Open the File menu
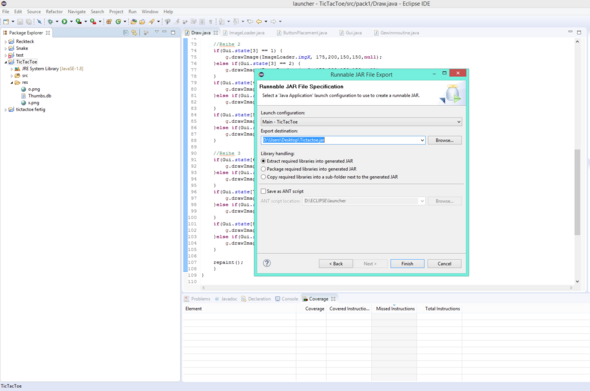This screenshot has width=590, height=391. 6,12
